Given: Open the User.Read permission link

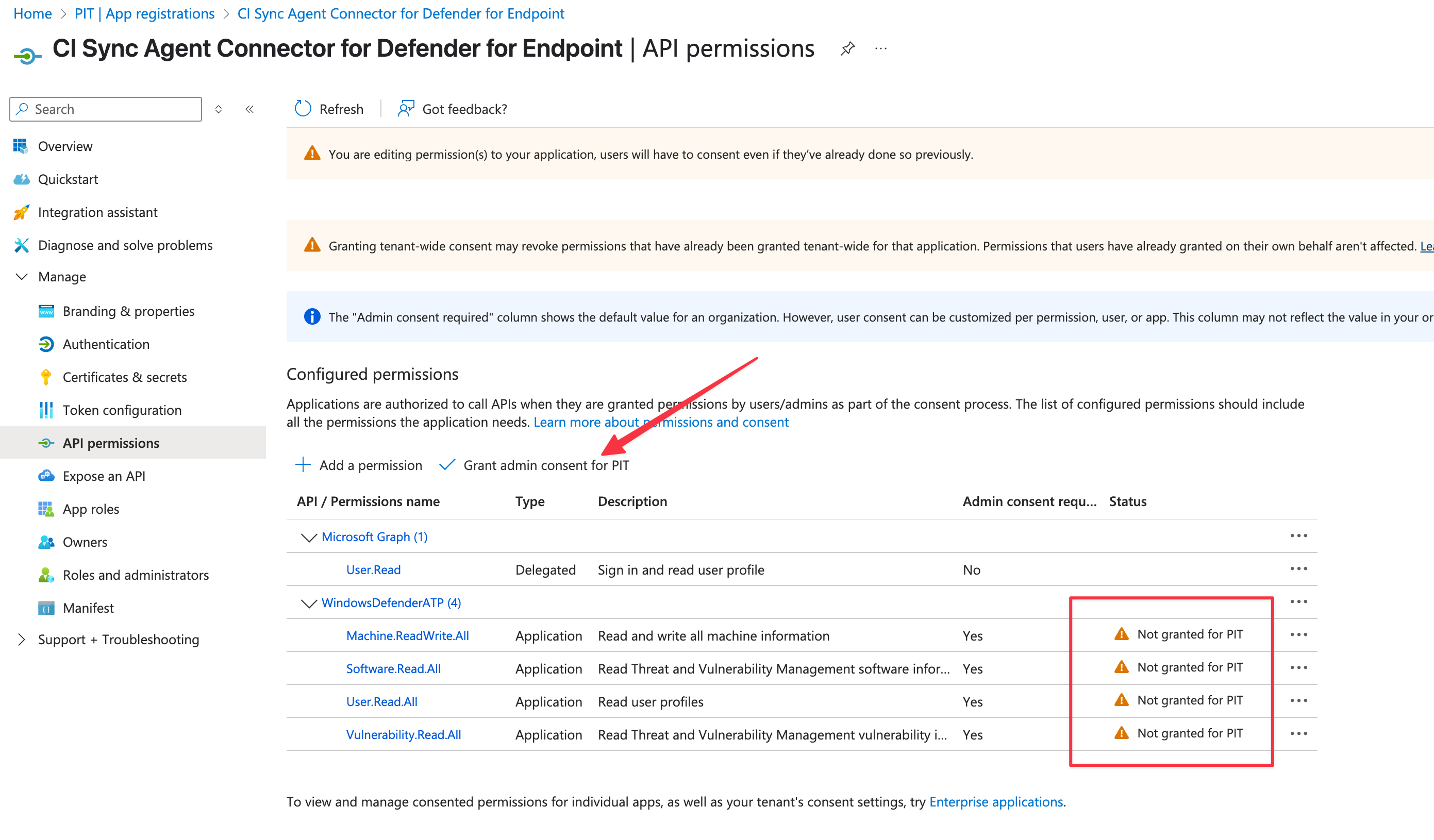Looking at the screenshot, I should (373, 569).
